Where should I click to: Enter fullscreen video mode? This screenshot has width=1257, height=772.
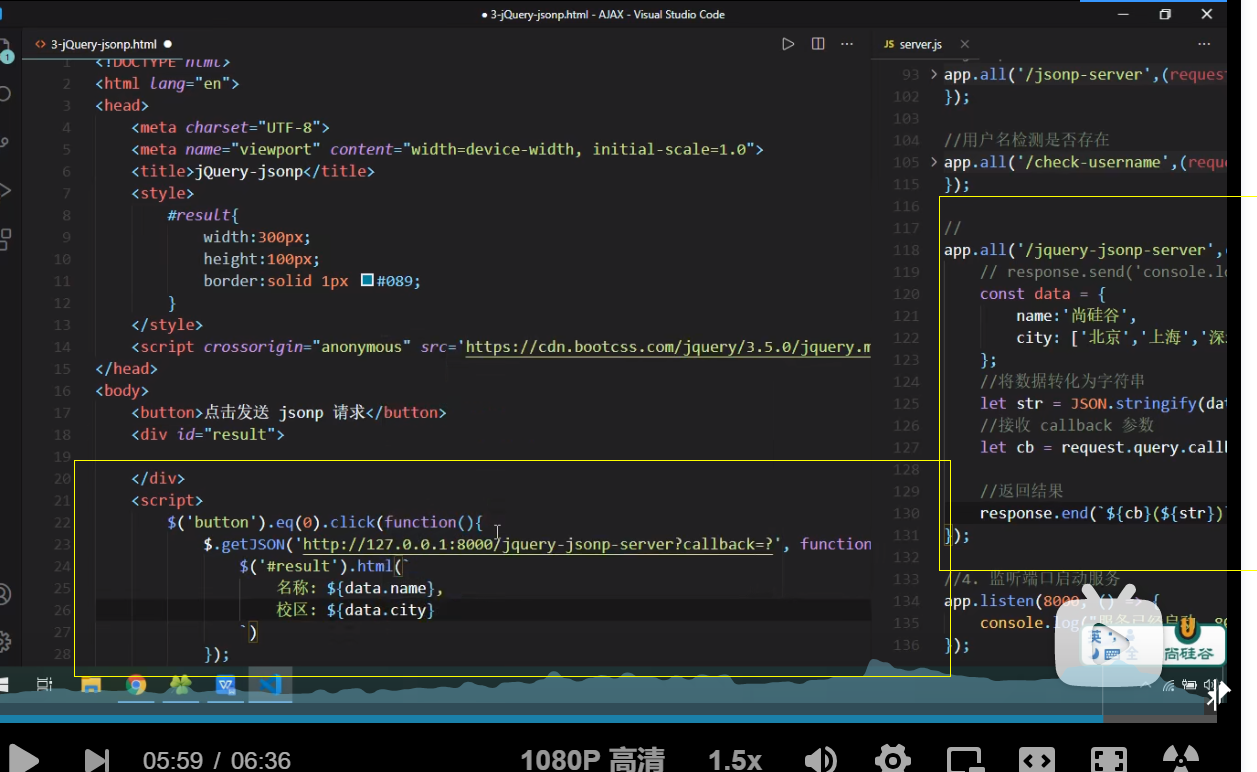[1108, 760]
